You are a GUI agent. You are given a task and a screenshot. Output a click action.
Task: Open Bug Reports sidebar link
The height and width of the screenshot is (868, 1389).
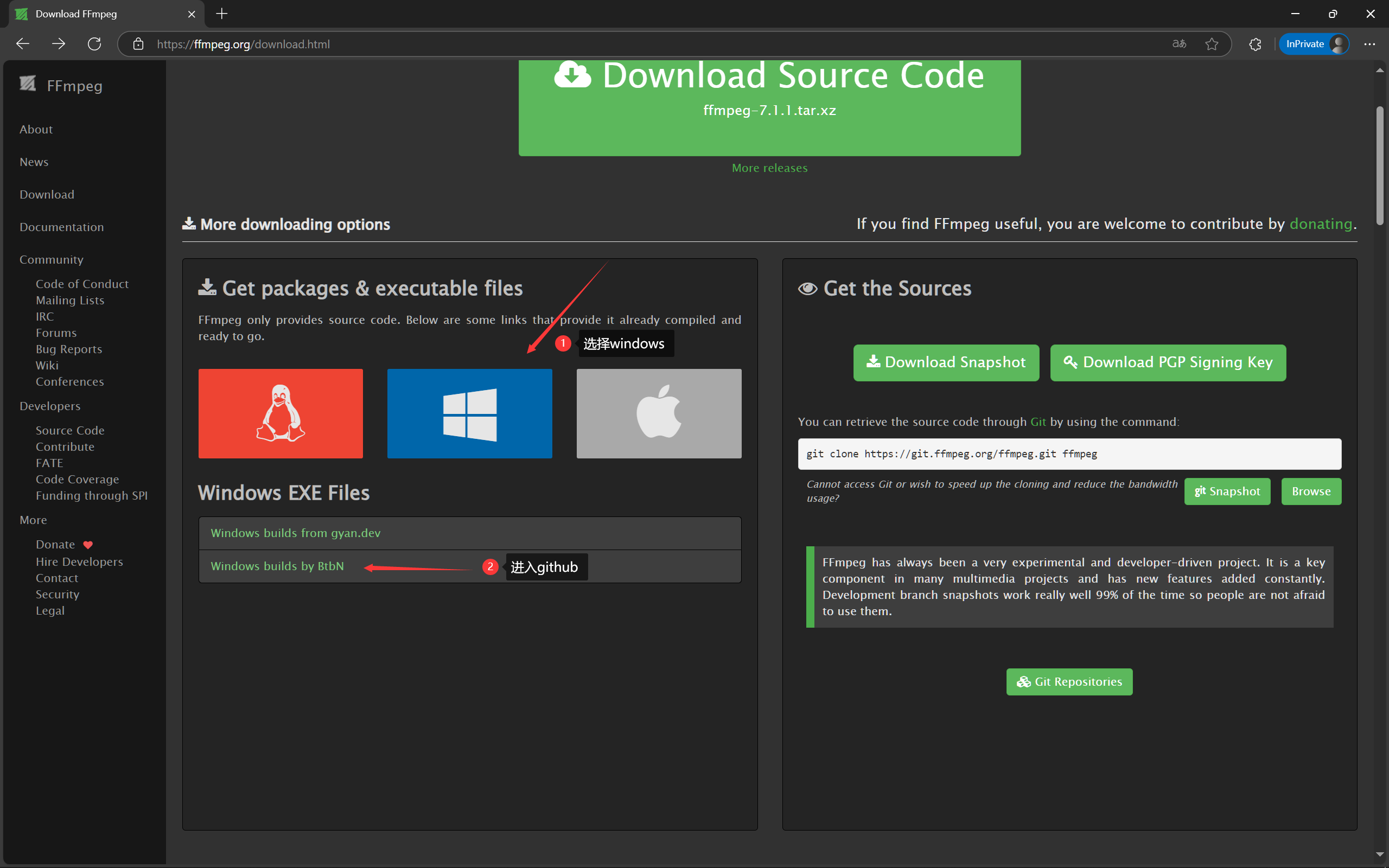point(69,349)
